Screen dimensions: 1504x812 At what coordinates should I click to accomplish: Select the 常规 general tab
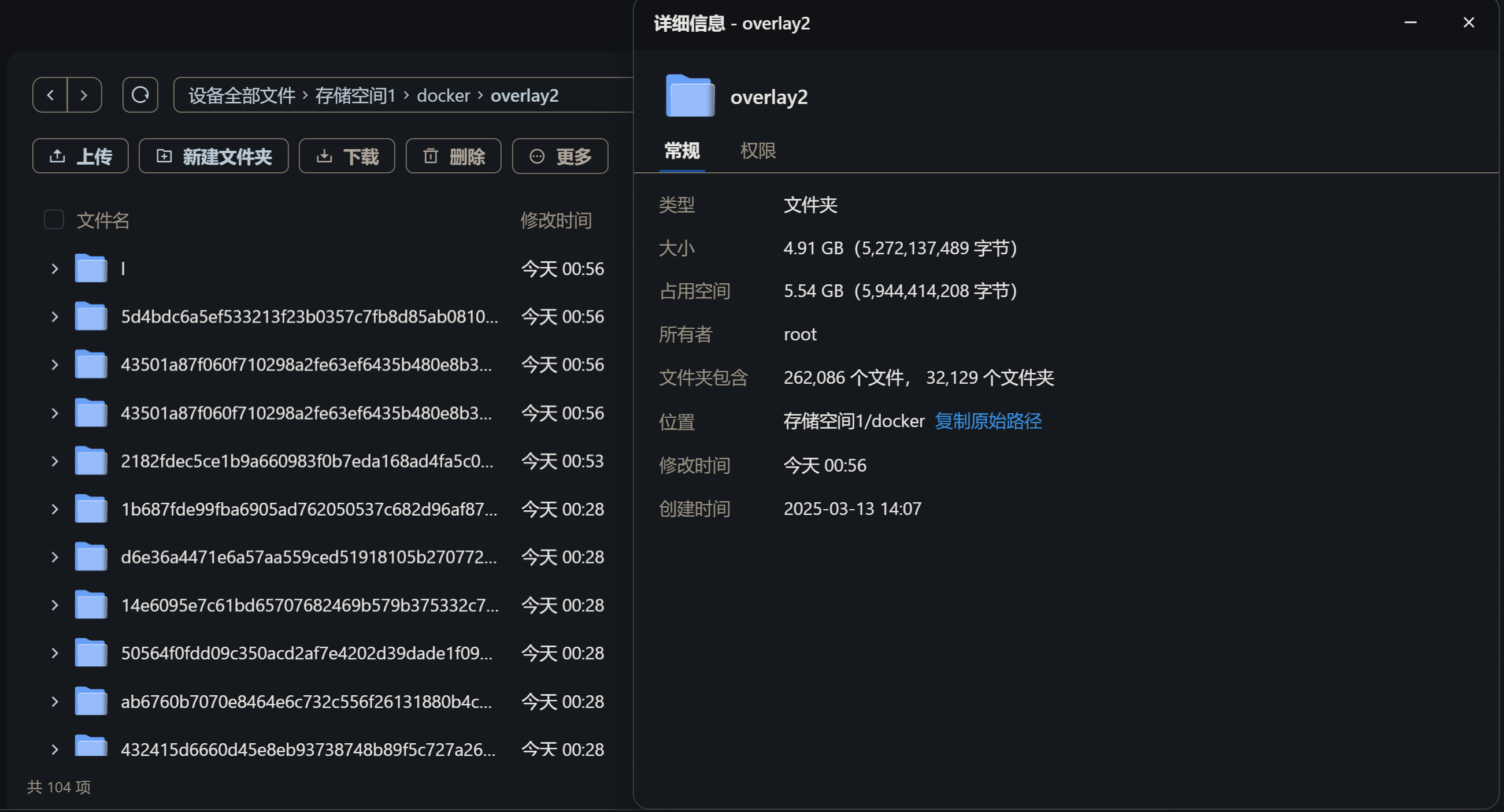(x=681, y=151)
